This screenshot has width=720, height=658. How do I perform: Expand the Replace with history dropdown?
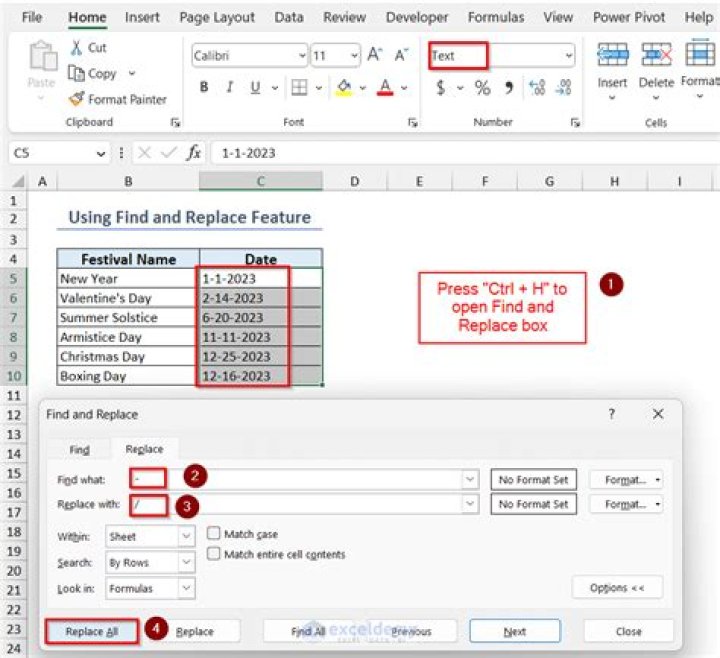pos(470,504)
